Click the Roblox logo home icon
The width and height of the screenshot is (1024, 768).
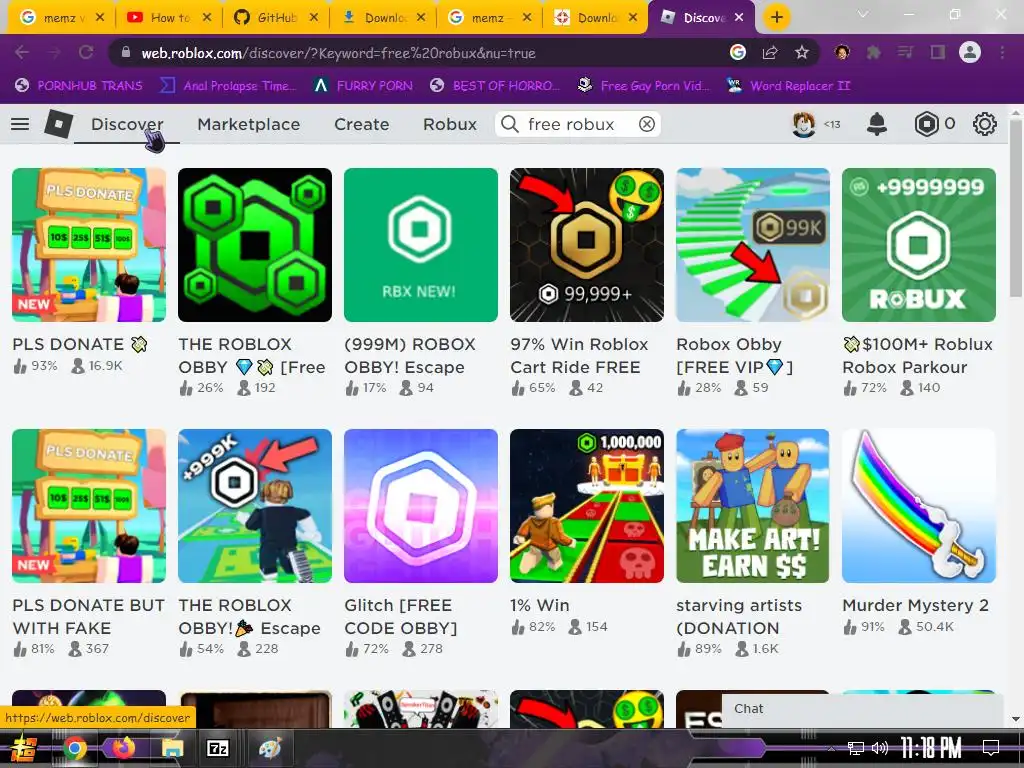58,124
